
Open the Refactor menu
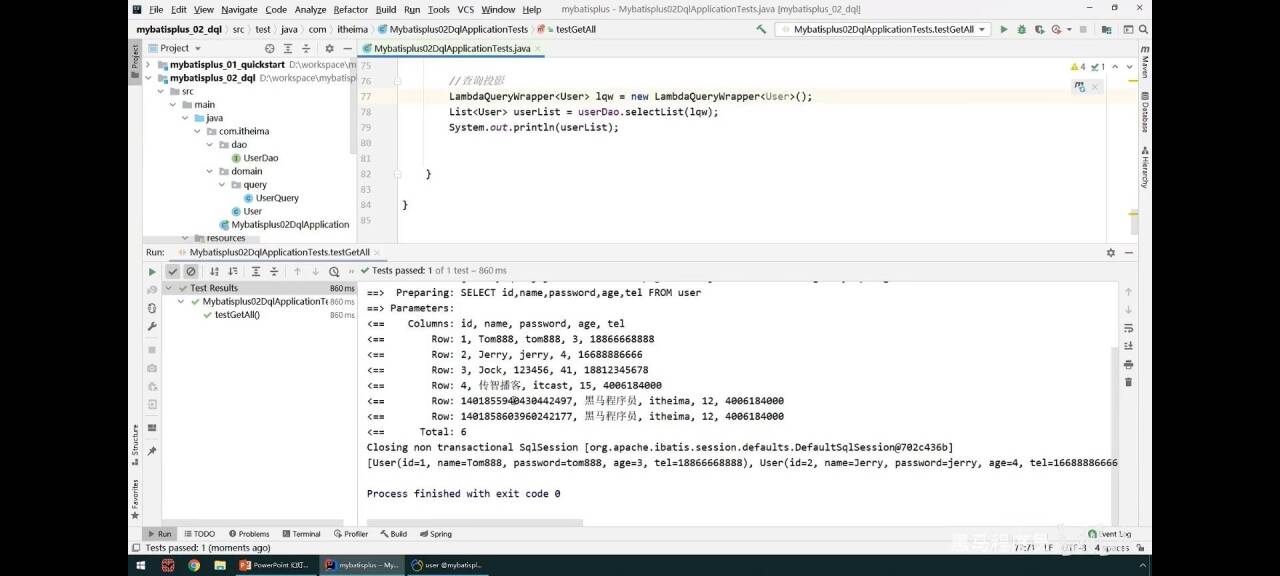(x=351, y=10)
